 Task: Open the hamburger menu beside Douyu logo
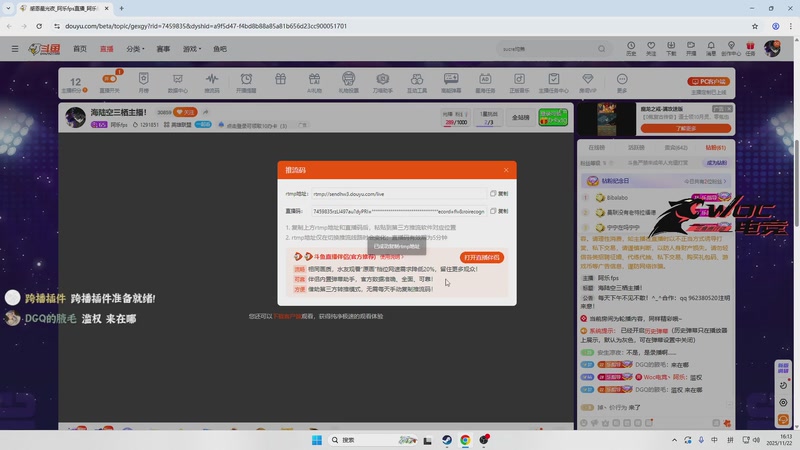[x=15, y=49]
